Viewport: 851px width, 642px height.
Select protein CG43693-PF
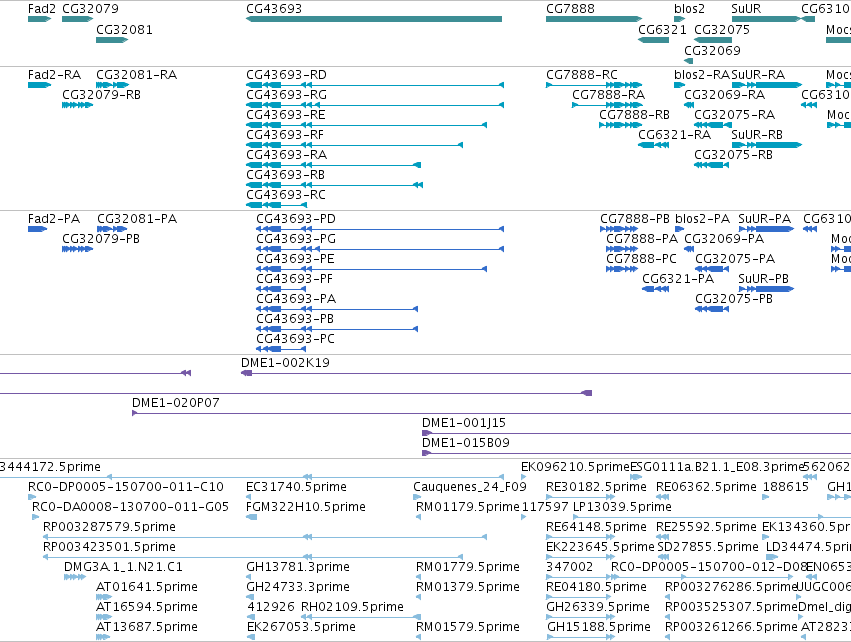(281, 289)
